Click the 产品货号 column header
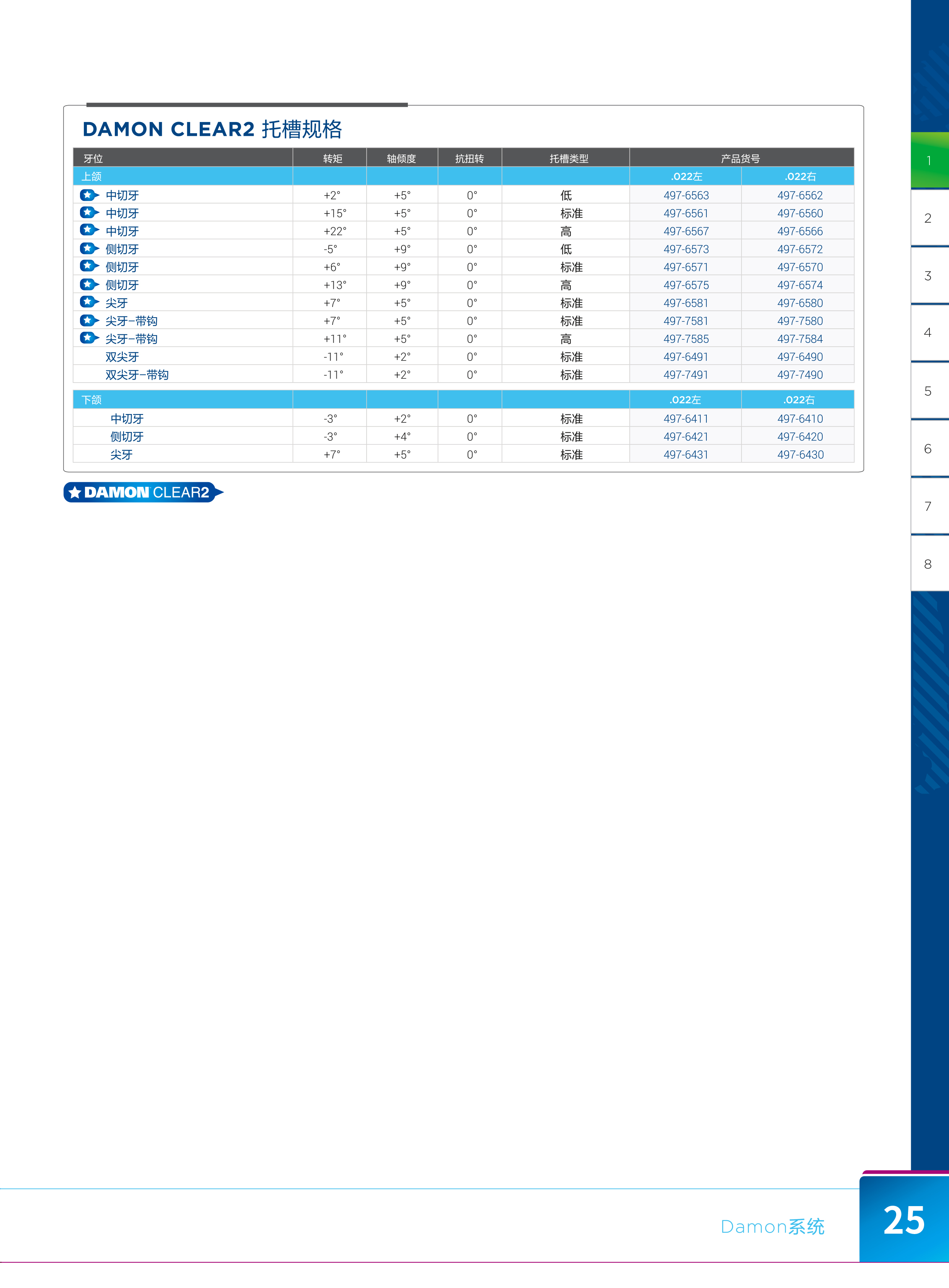This screenshot has height=1288, width=949. (x=740, y=158)
